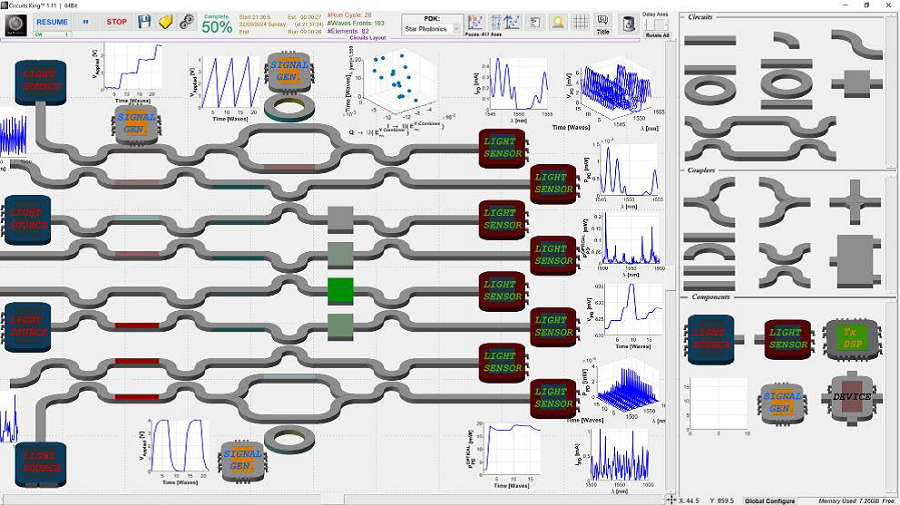Click the save floppy disk icon
Viewport: 900px width, 505px height.
tap(144, 21)
